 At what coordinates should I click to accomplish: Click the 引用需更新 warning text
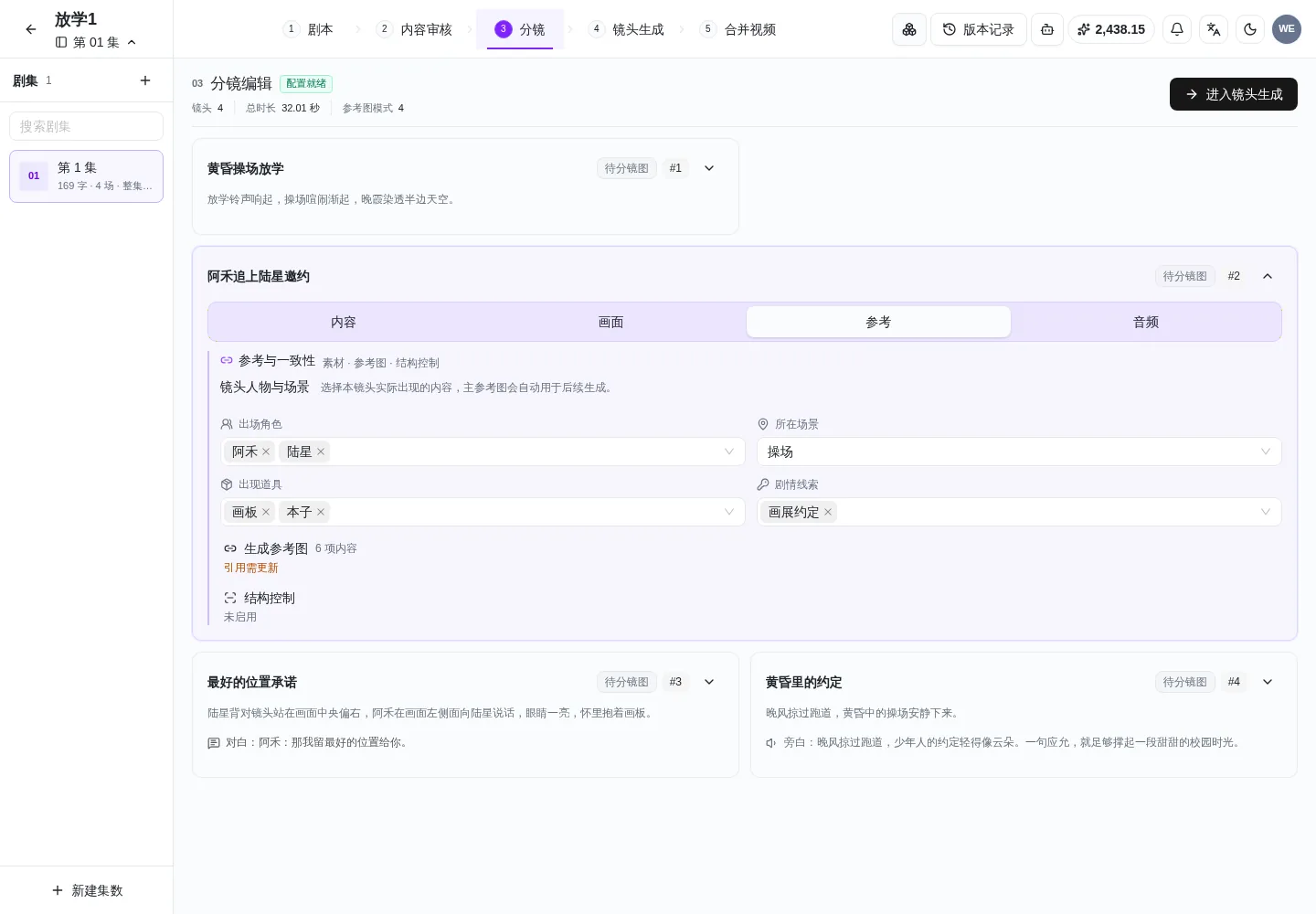click(x=251, y=568)
